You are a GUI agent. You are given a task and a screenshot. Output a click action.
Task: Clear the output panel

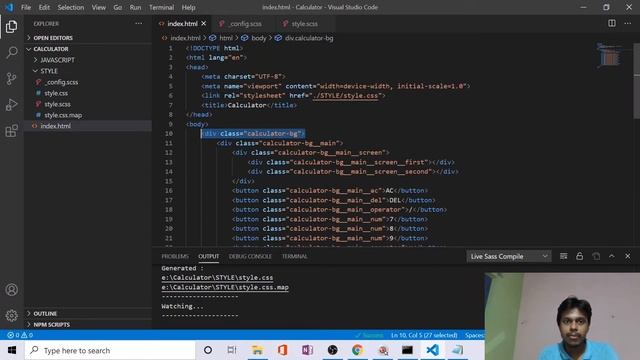coord(564,256)
